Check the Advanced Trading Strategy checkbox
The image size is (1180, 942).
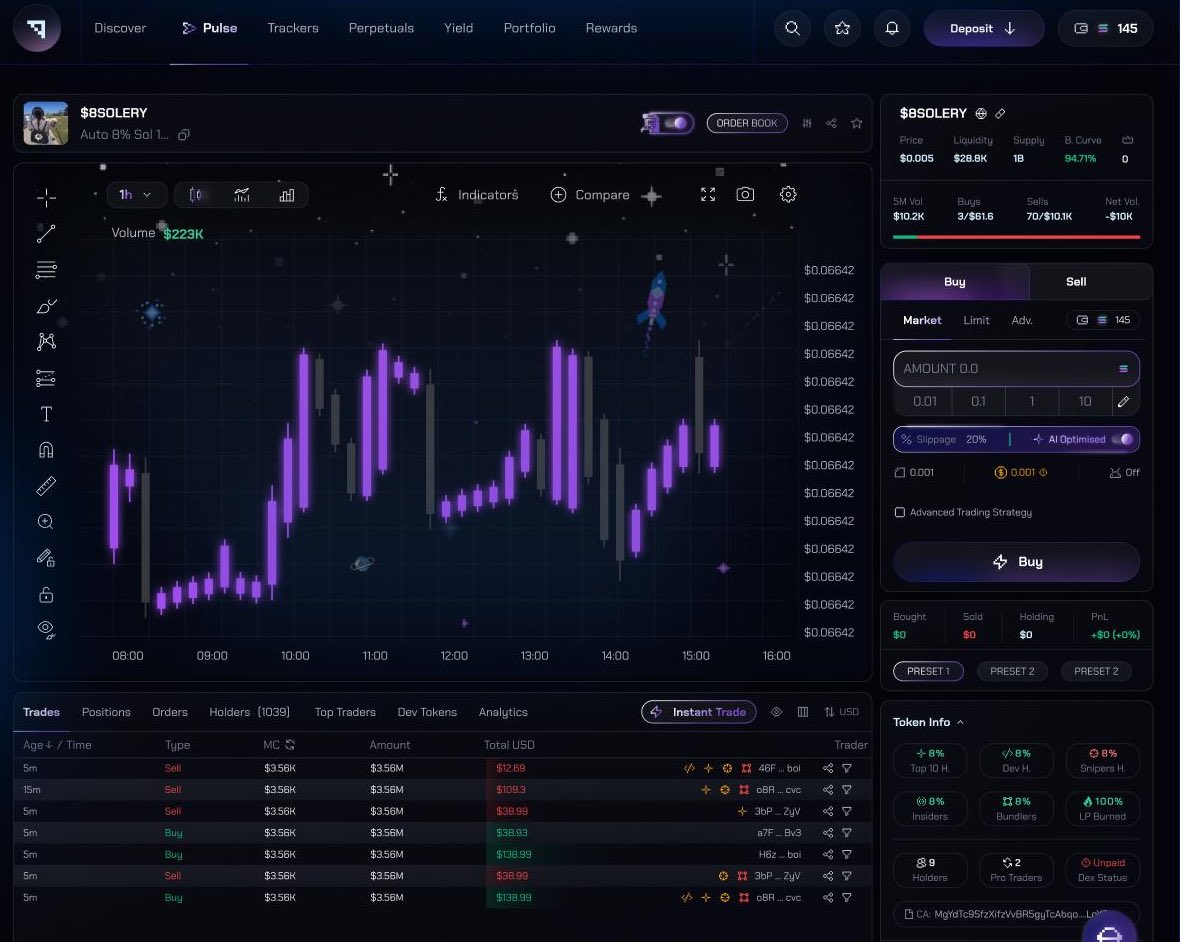click(899, 512)
